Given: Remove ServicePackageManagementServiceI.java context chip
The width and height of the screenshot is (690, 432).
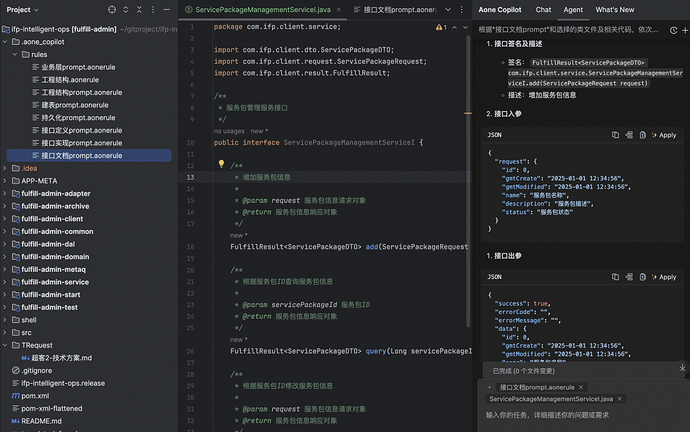Looking at the screenshot, I should point(620,399).
